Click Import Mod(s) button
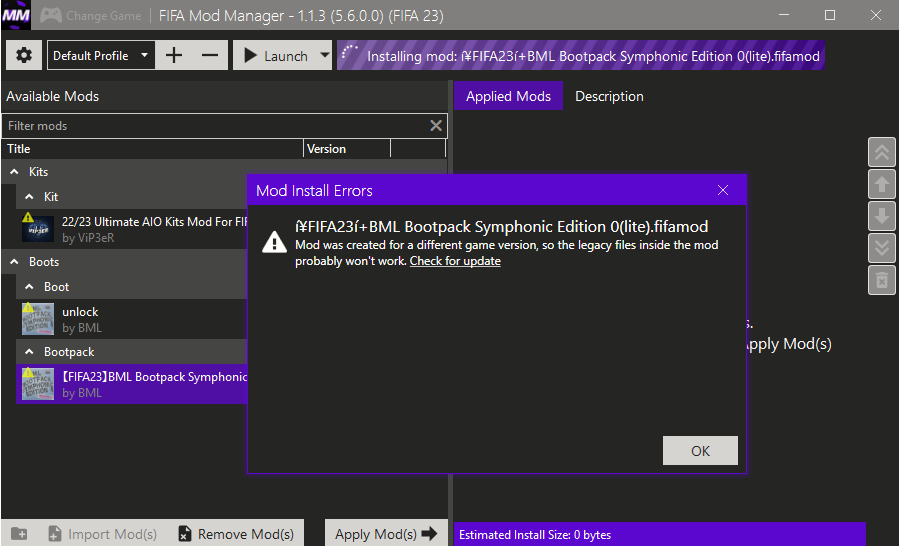Image resolution: width=900 pixels, height=546 pixels. (103, 534)
